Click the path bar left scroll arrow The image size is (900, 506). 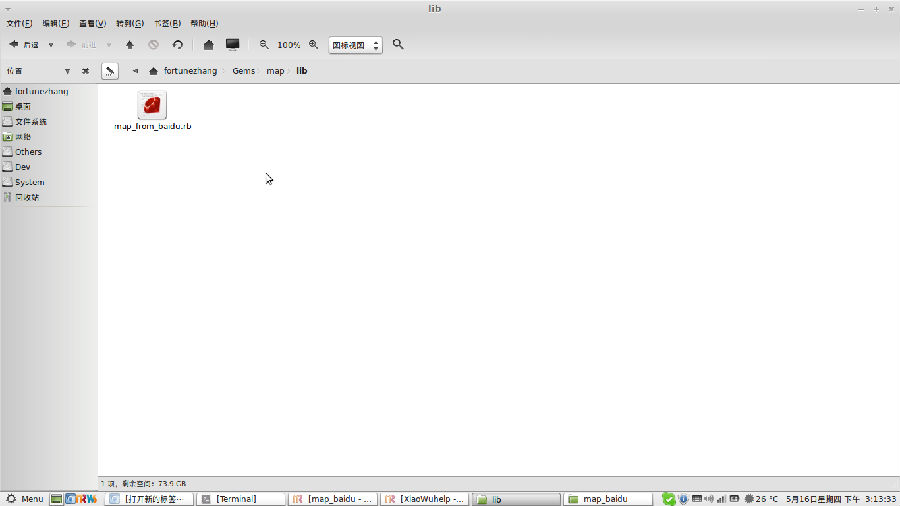pyautogui.click(x=135, y=71)
